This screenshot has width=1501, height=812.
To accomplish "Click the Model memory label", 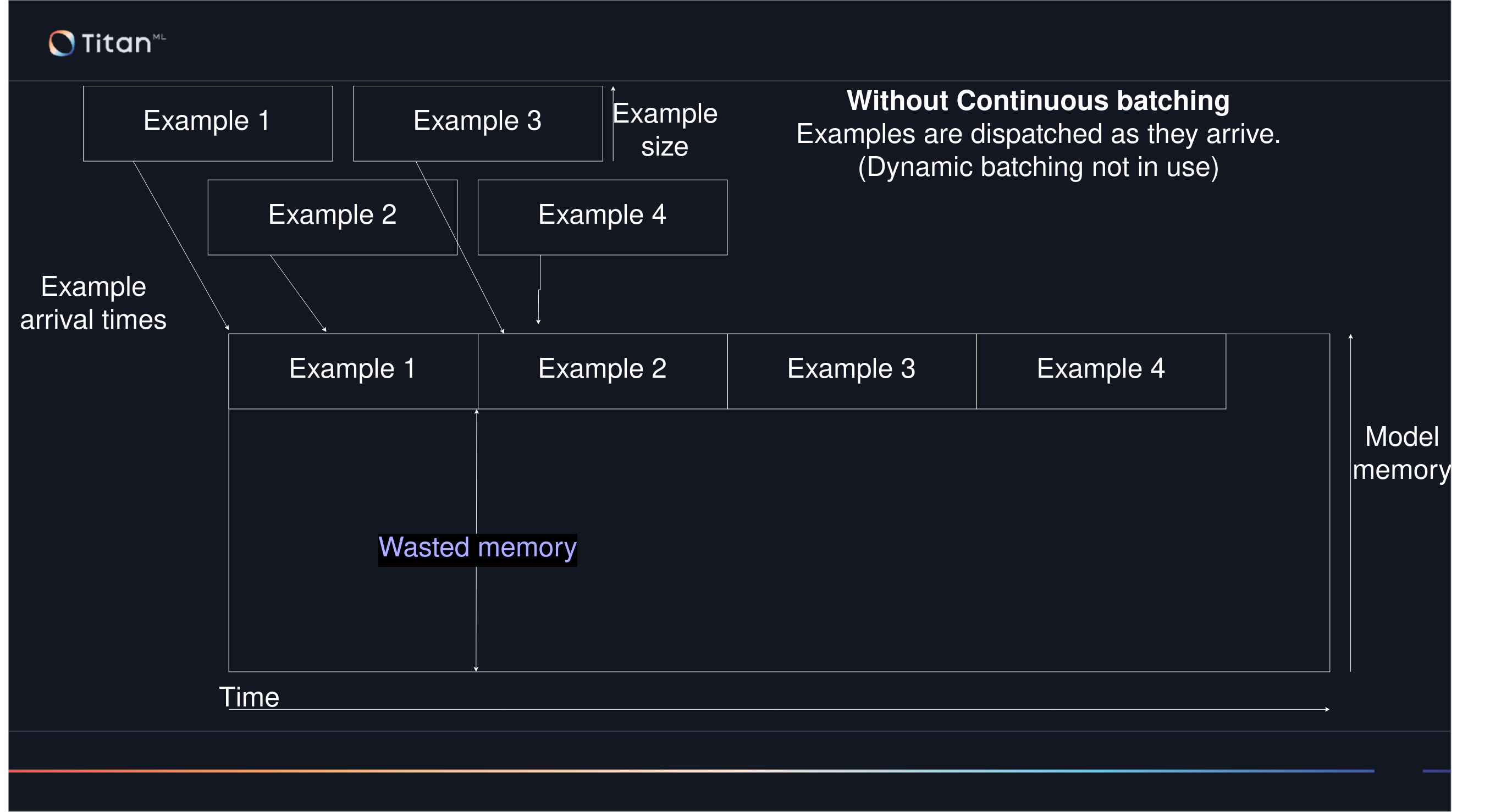I will click(x=1401, y=453).
